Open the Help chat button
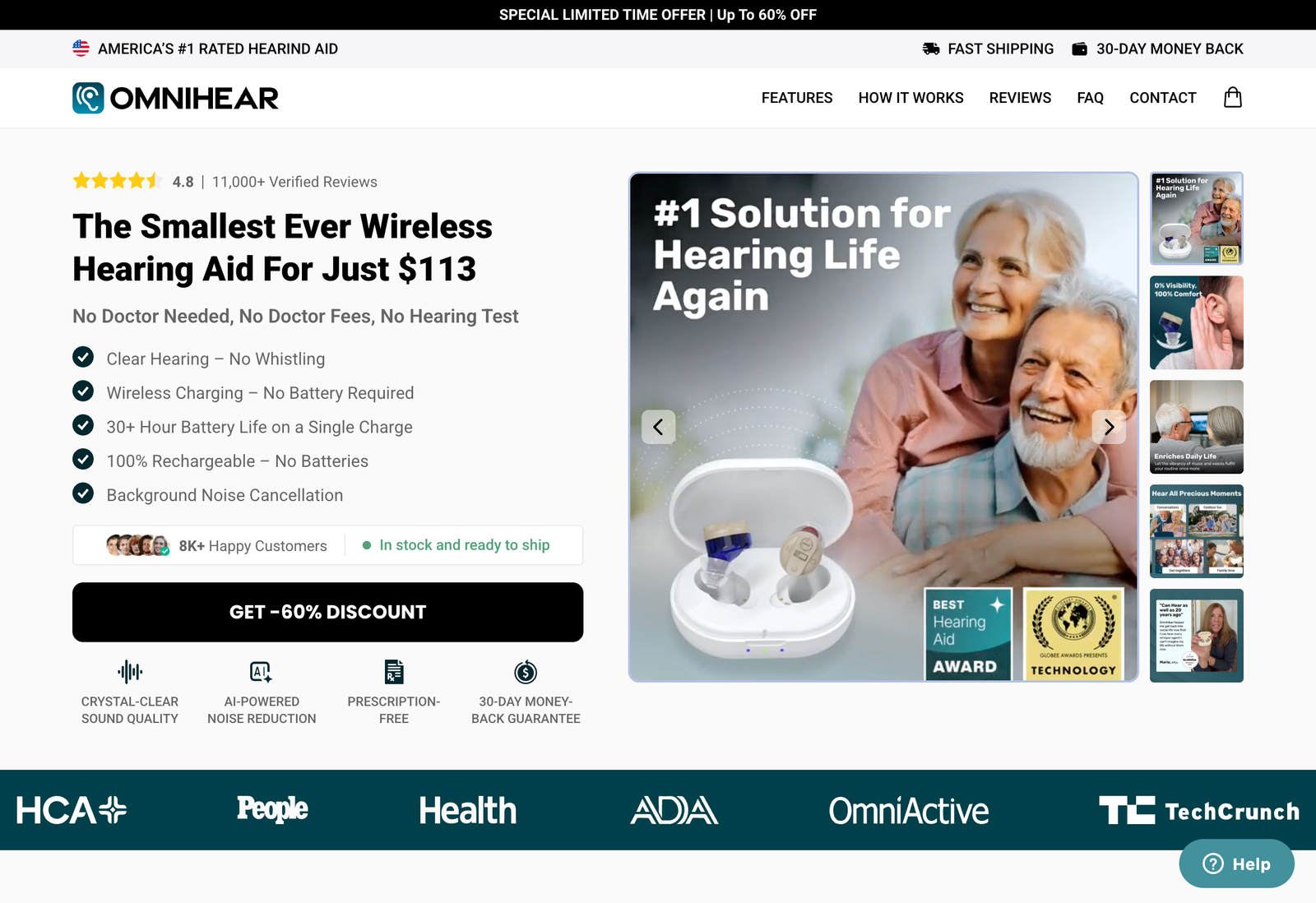This screenshot has height=903, width=1316. [x=1236, y=864]
